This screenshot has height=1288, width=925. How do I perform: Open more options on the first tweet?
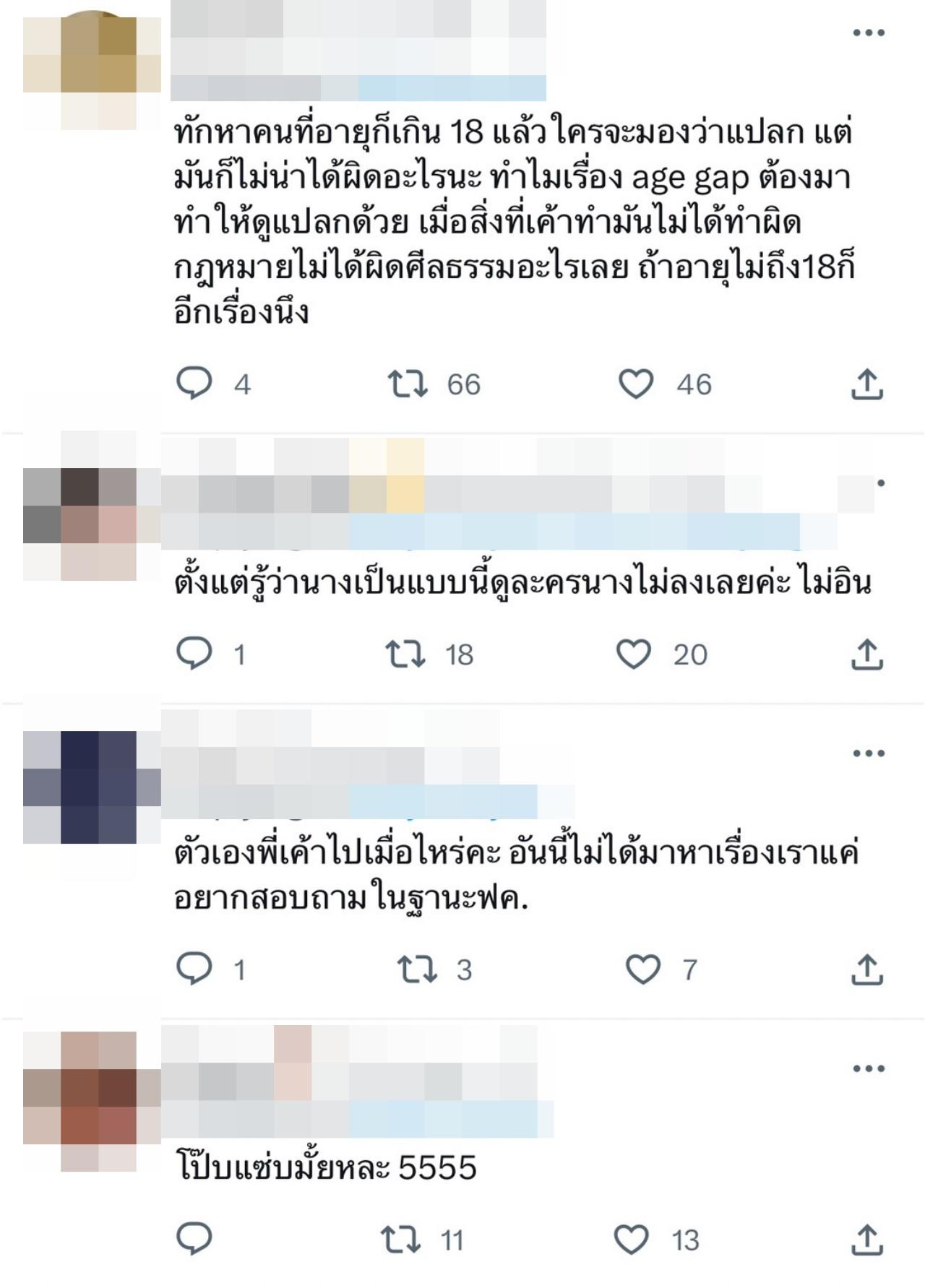869,33
